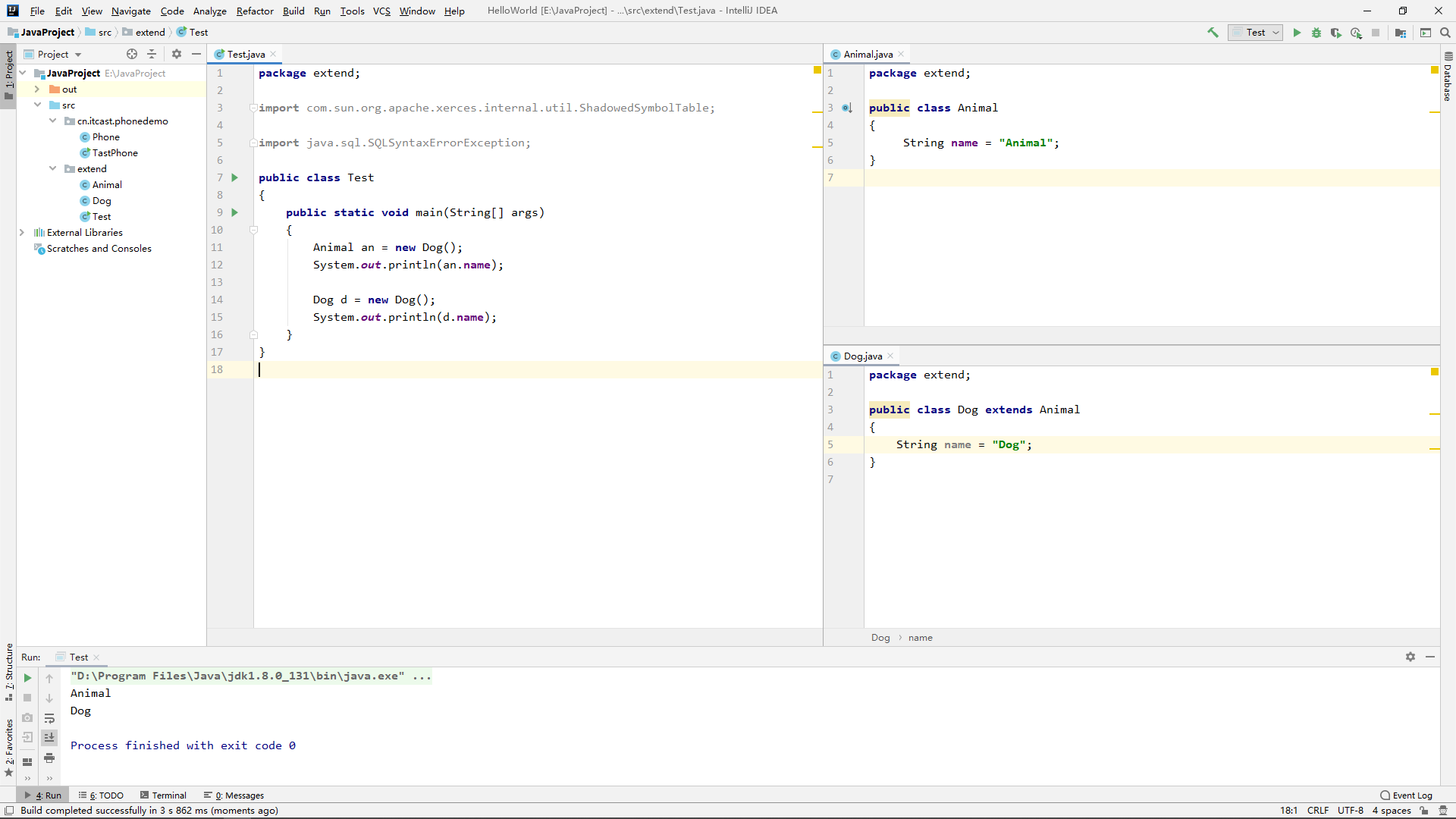This screenshot has height=819, width=1456.
Task: Open the Refactor menu
Action: pos(254,11)
